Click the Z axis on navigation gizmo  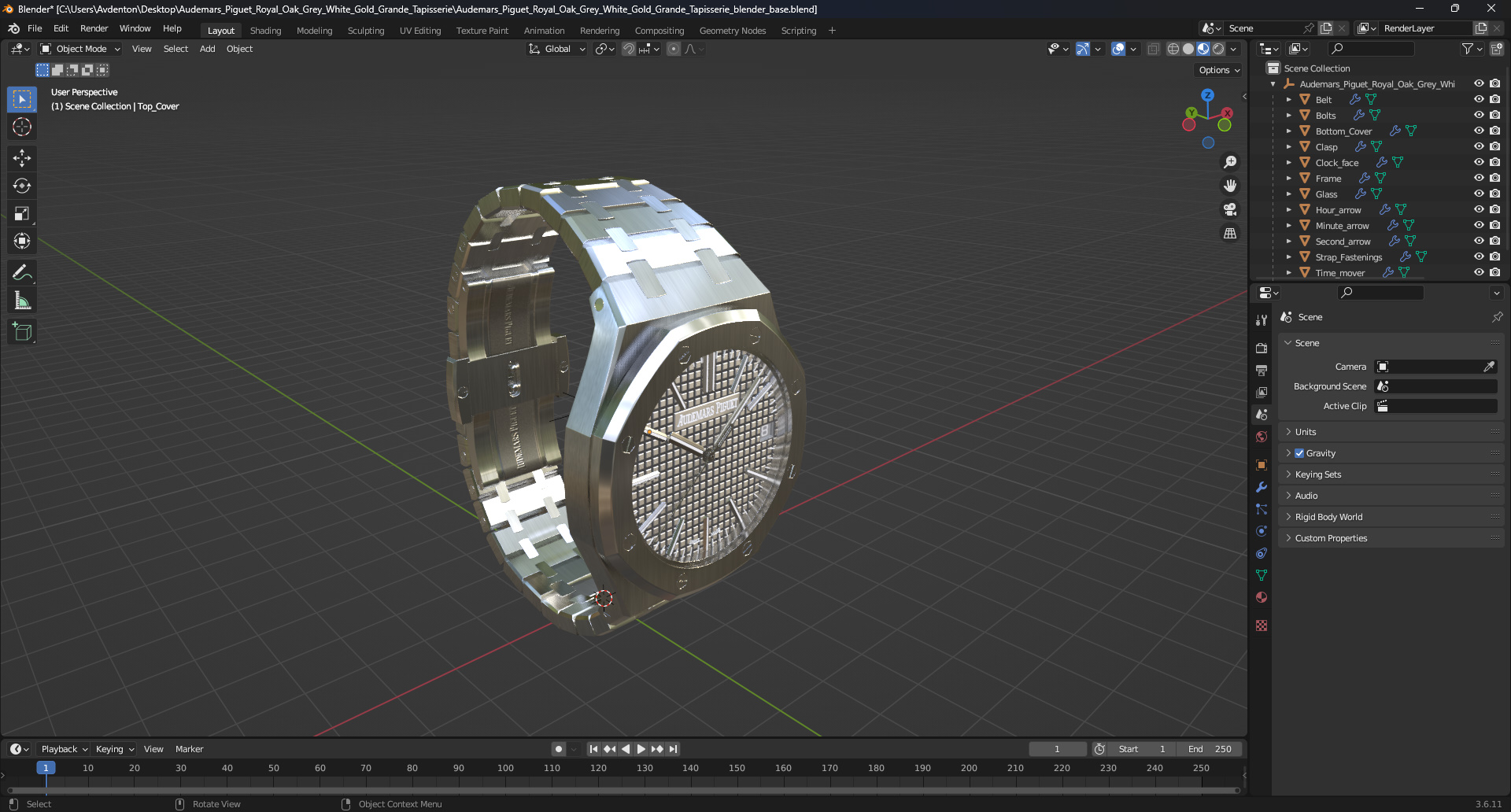(x=1207, y=95)
